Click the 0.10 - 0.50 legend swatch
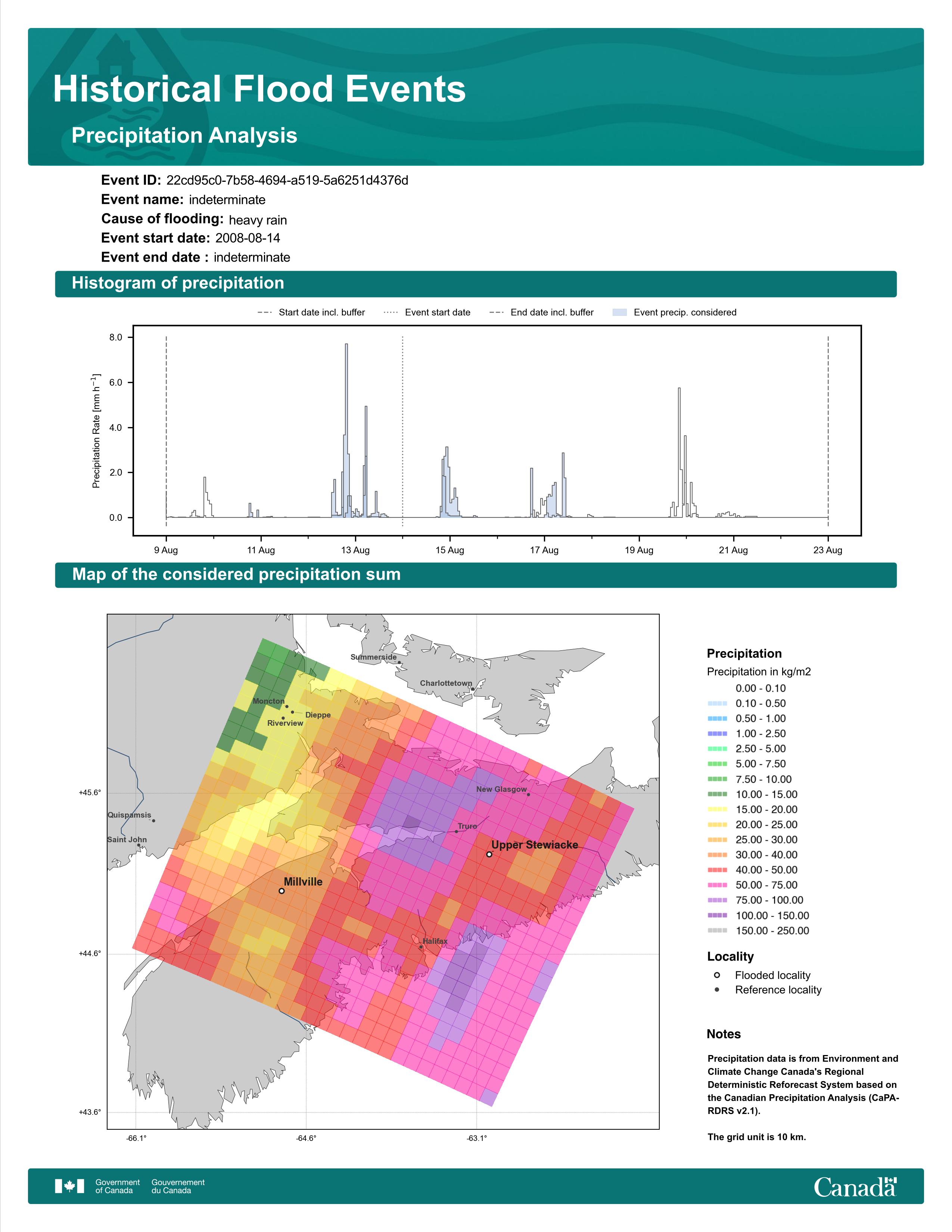This screenshot has height=1232, width=952. [x=718, y=703]
